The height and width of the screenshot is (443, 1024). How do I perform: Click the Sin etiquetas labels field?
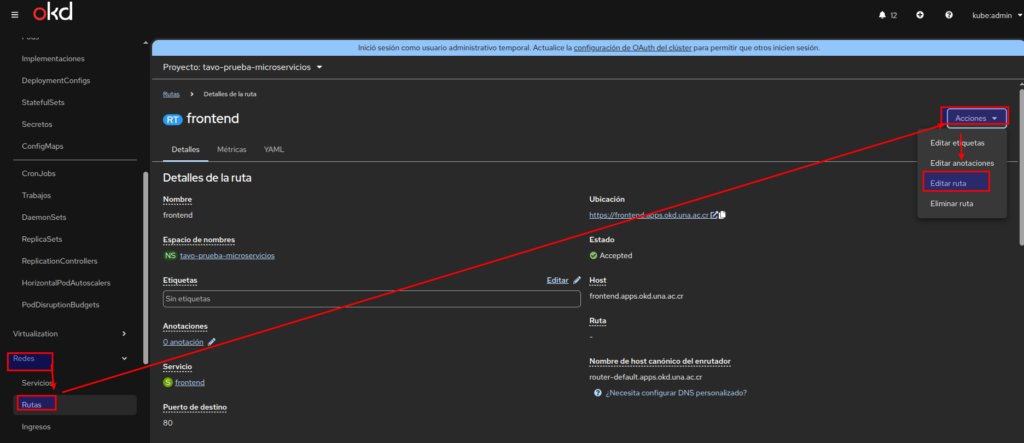[371, 298]
